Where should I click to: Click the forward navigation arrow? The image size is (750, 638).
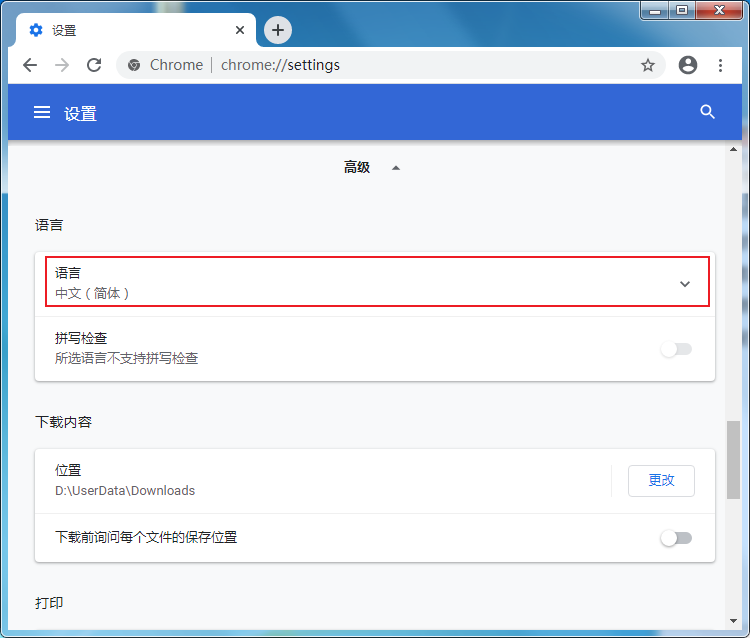click(x=62, y=65)
